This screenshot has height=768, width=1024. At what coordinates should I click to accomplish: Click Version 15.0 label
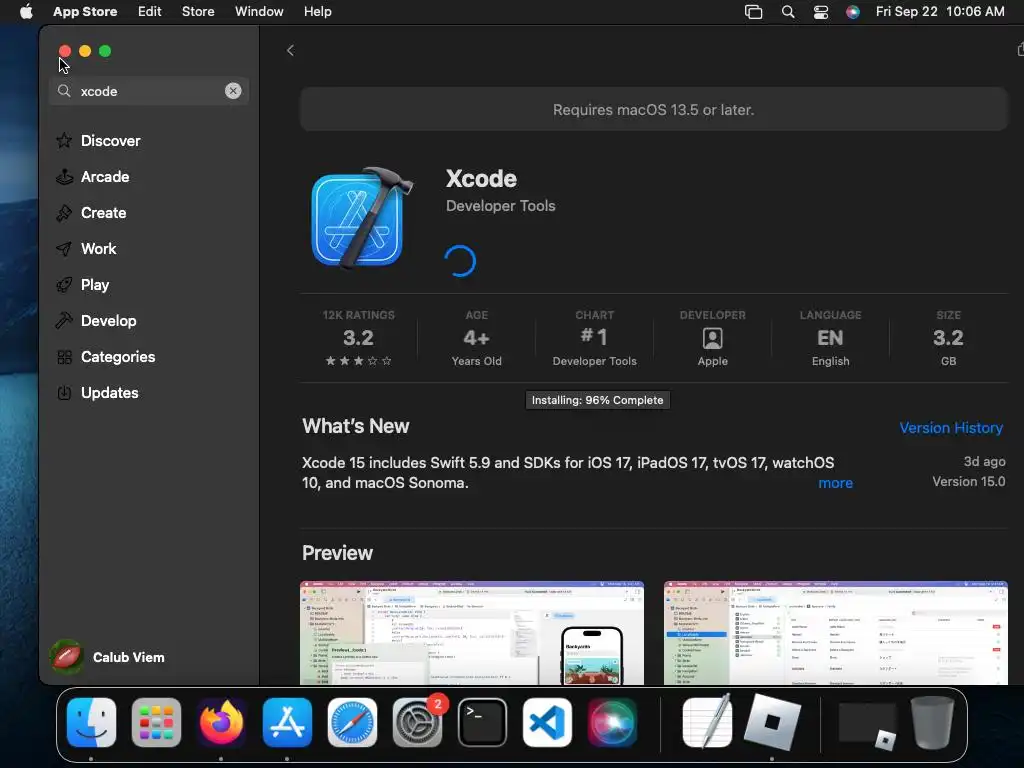968,481
